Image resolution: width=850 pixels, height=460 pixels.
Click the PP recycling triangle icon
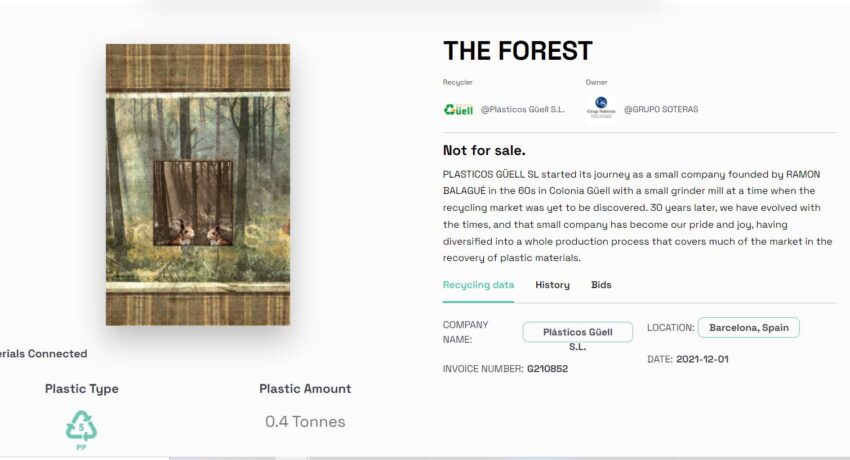[x=81, y=430]
